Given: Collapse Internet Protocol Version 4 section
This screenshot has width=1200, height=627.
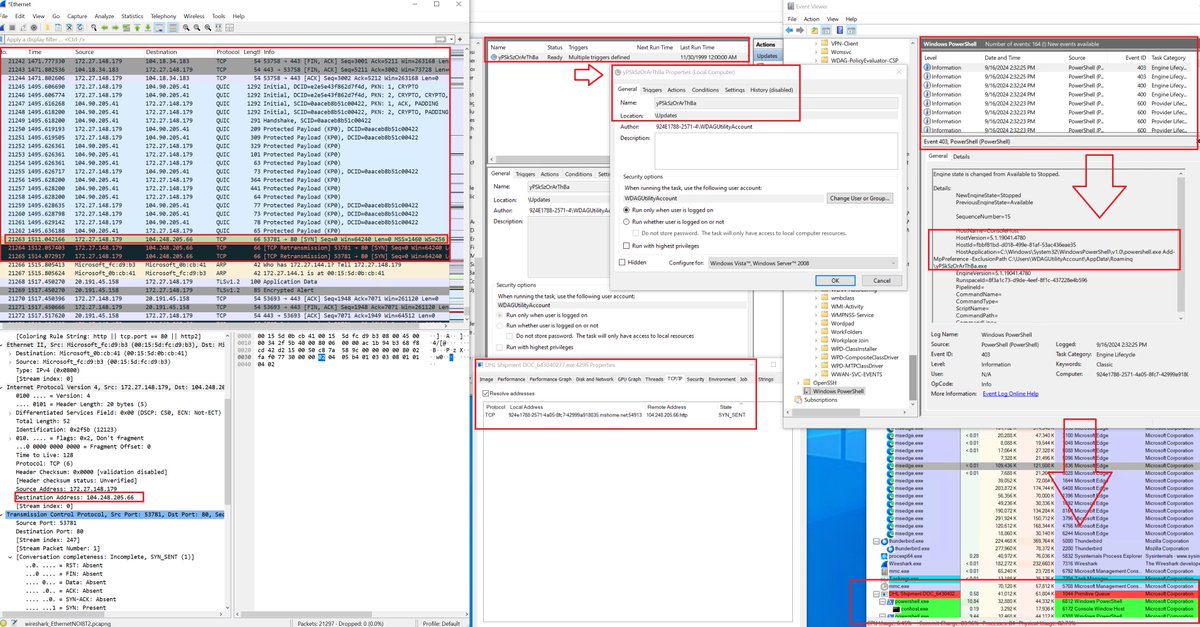Looking at the screenshot, I should click(2, 387).
